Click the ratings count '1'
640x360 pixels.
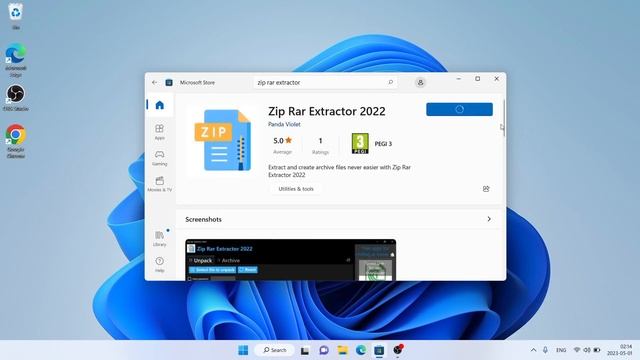pyautogui.click(x=320, y=141)
